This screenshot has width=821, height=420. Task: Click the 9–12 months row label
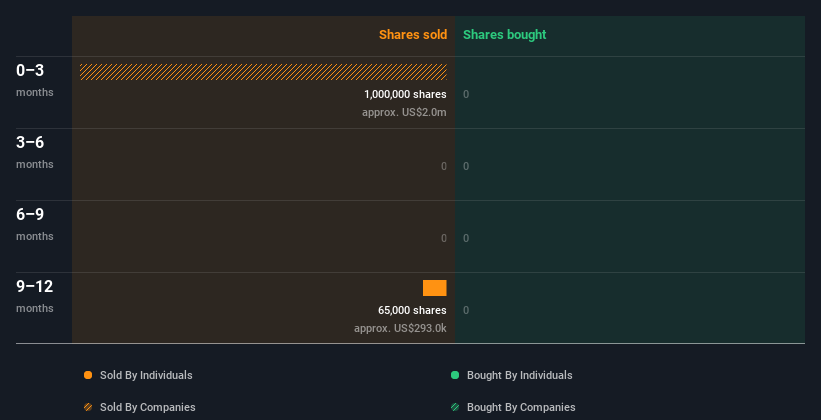coord(35,296)
